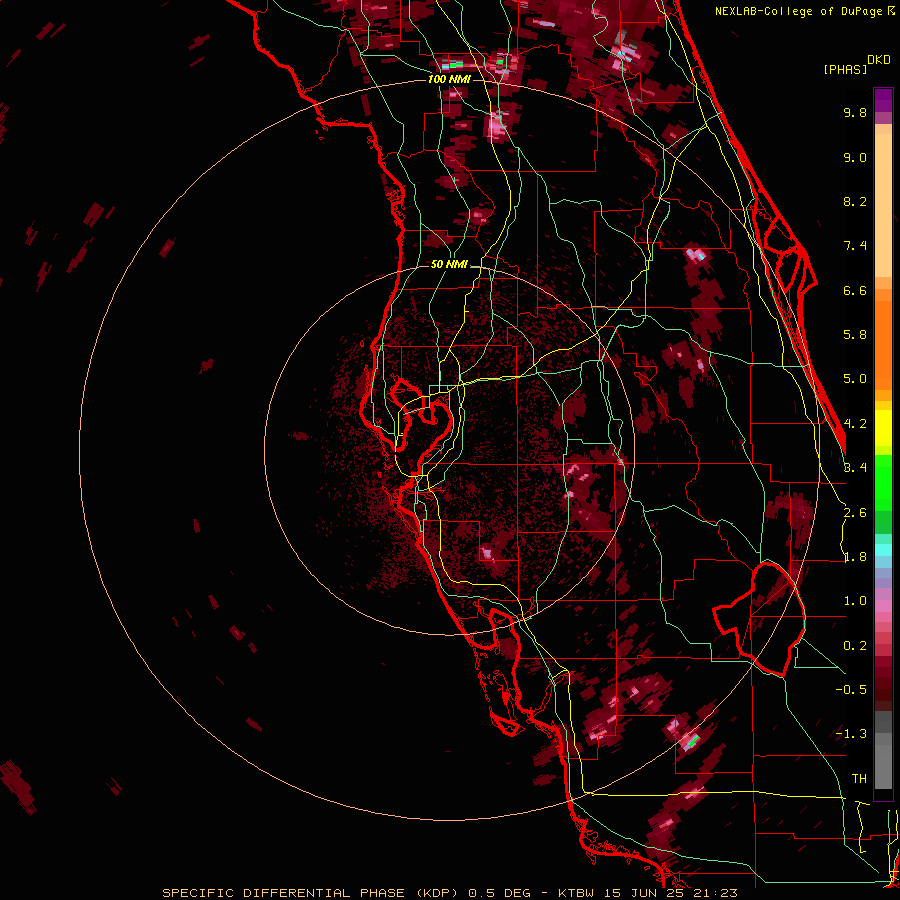Select the 6.6 scale value
Screen dimensions: 900x900
[x=855, y=290]
